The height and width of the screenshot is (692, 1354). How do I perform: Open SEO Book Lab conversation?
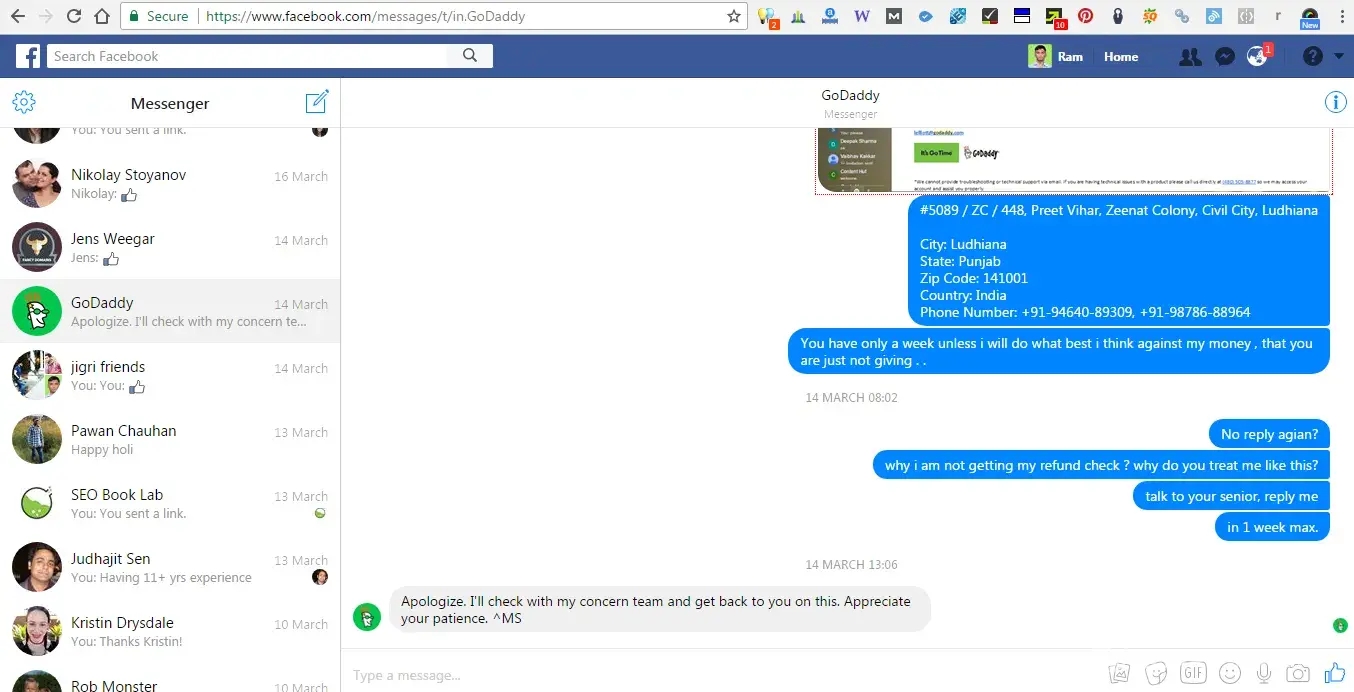[x=170, y=503]
